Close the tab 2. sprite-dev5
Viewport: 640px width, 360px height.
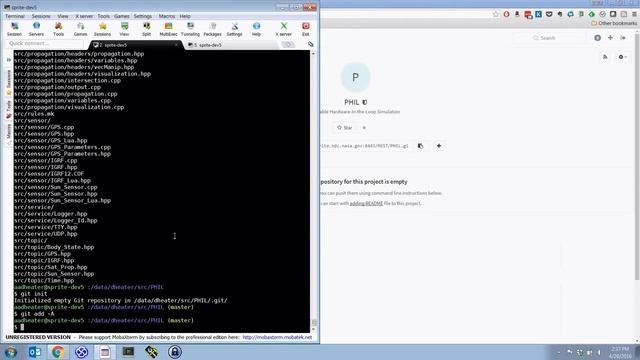click(x=176, y=44)
